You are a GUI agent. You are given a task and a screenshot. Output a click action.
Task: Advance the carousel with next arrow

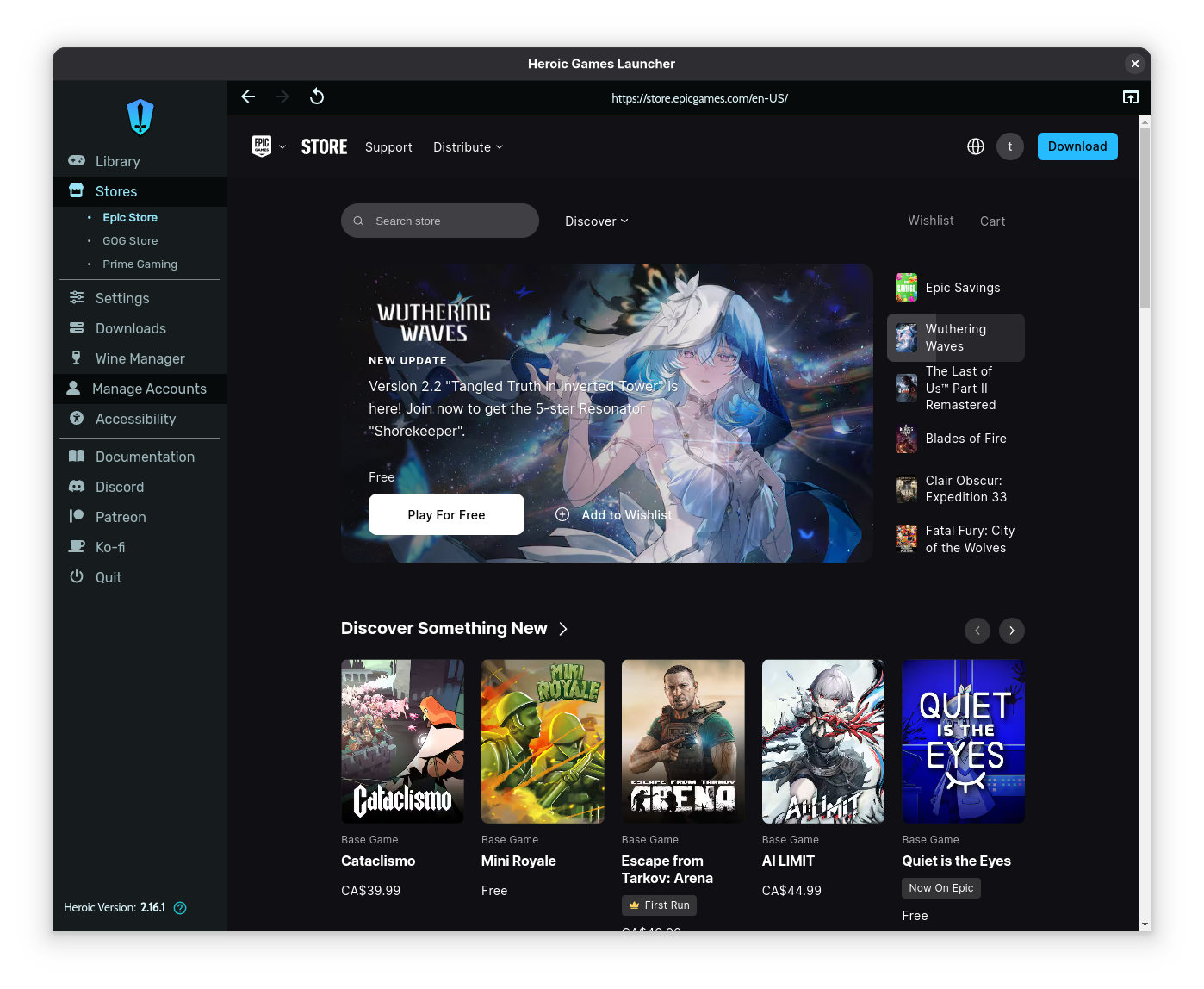1011,631
